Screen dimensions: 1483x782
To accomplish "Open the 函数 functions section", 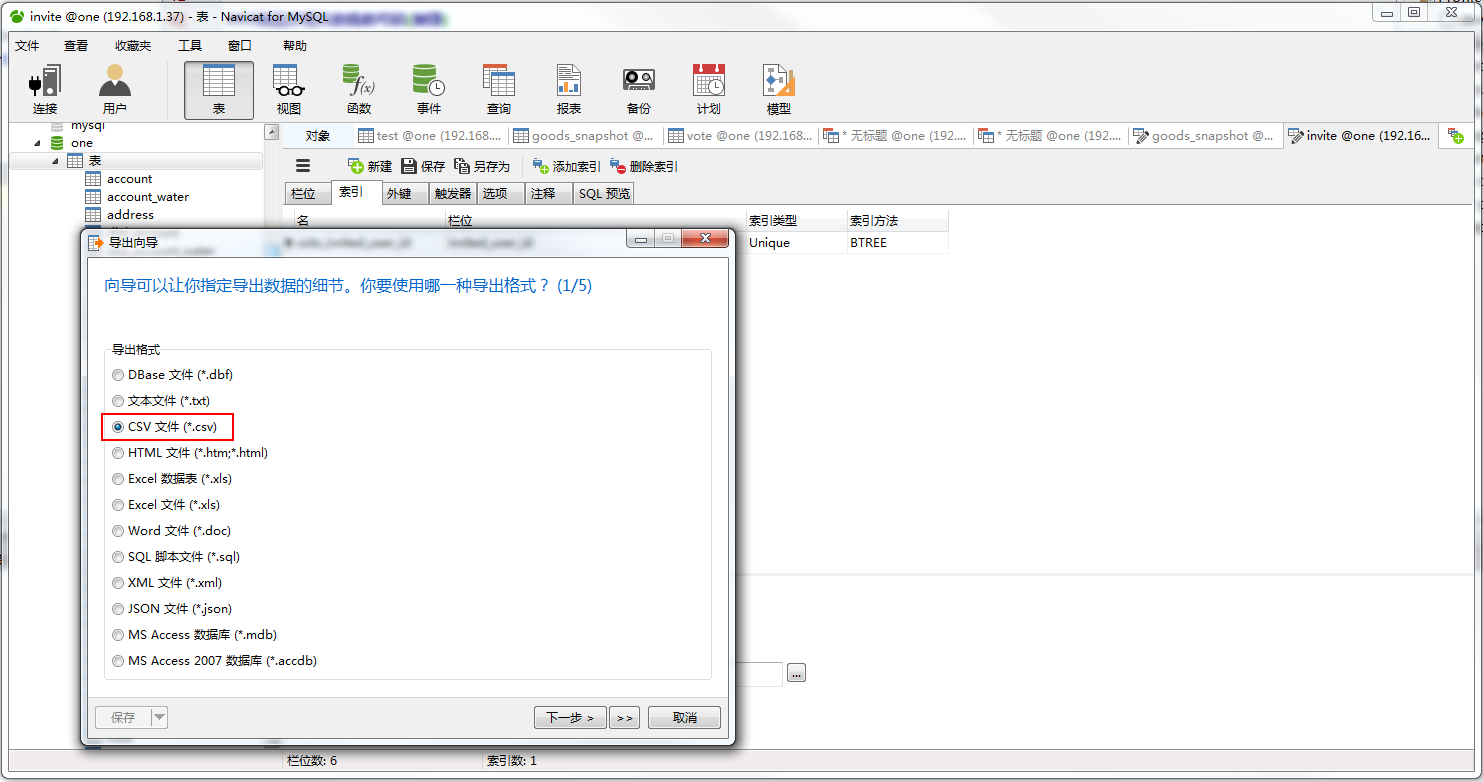I will [359, 90].
